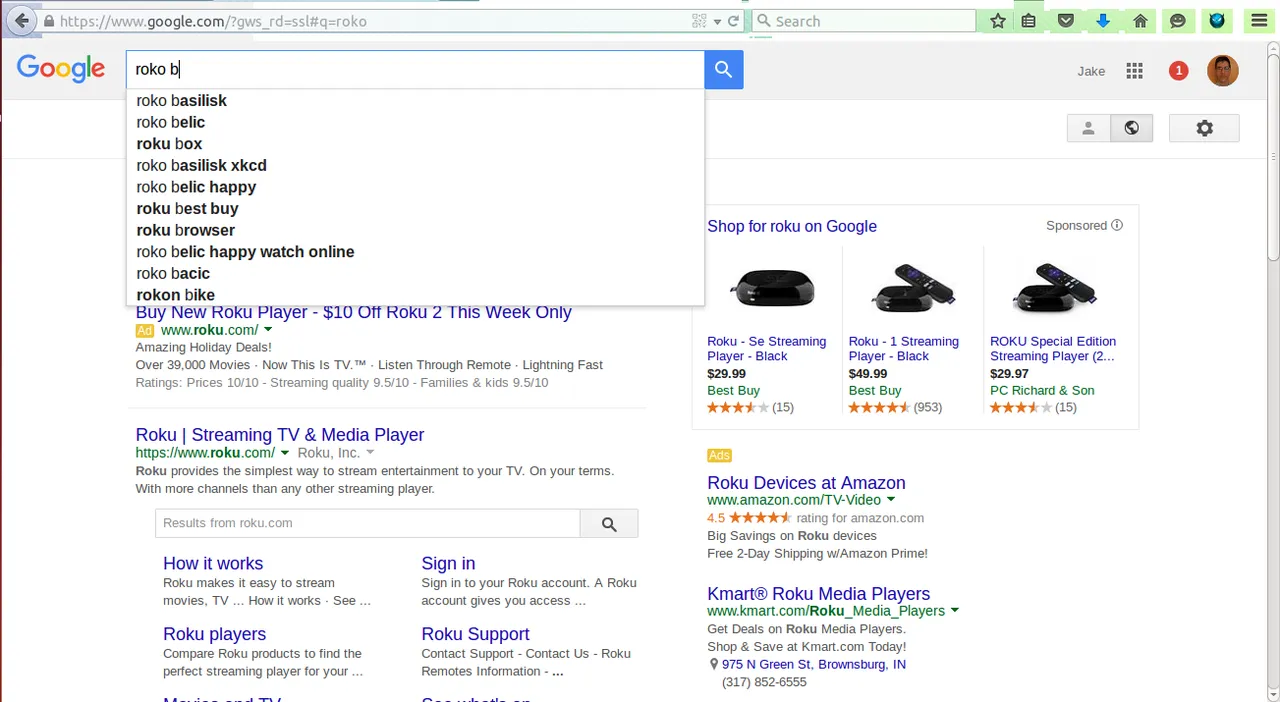Click the chat smiley toolbar icon
This screenshot has height=702, width=1280.
point(1178,21)
